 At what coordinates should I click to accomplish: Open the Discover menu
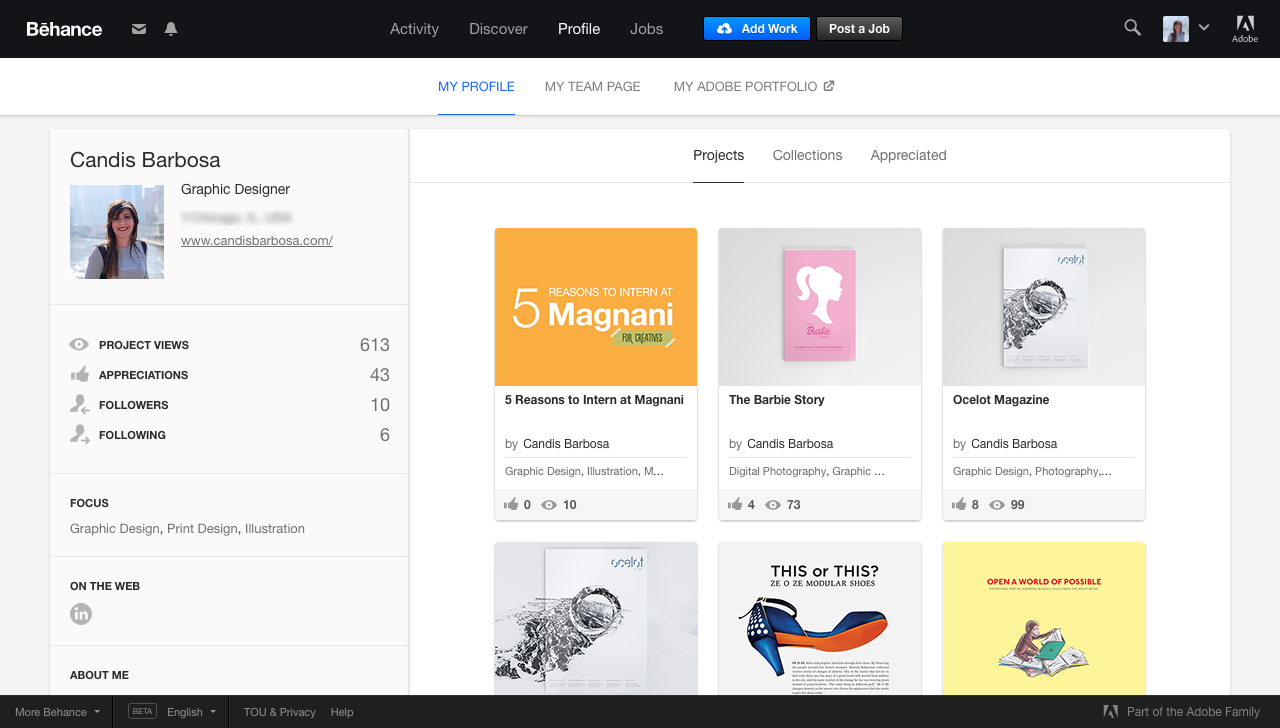pos(498,29)
